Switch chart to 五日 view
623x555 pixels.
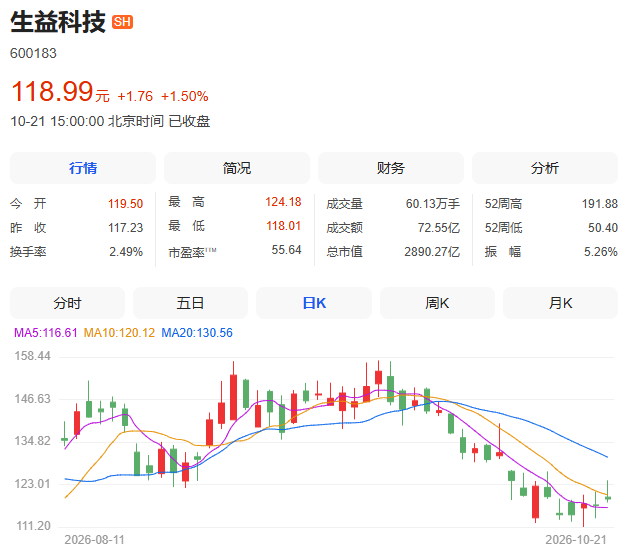pos(190,303)
